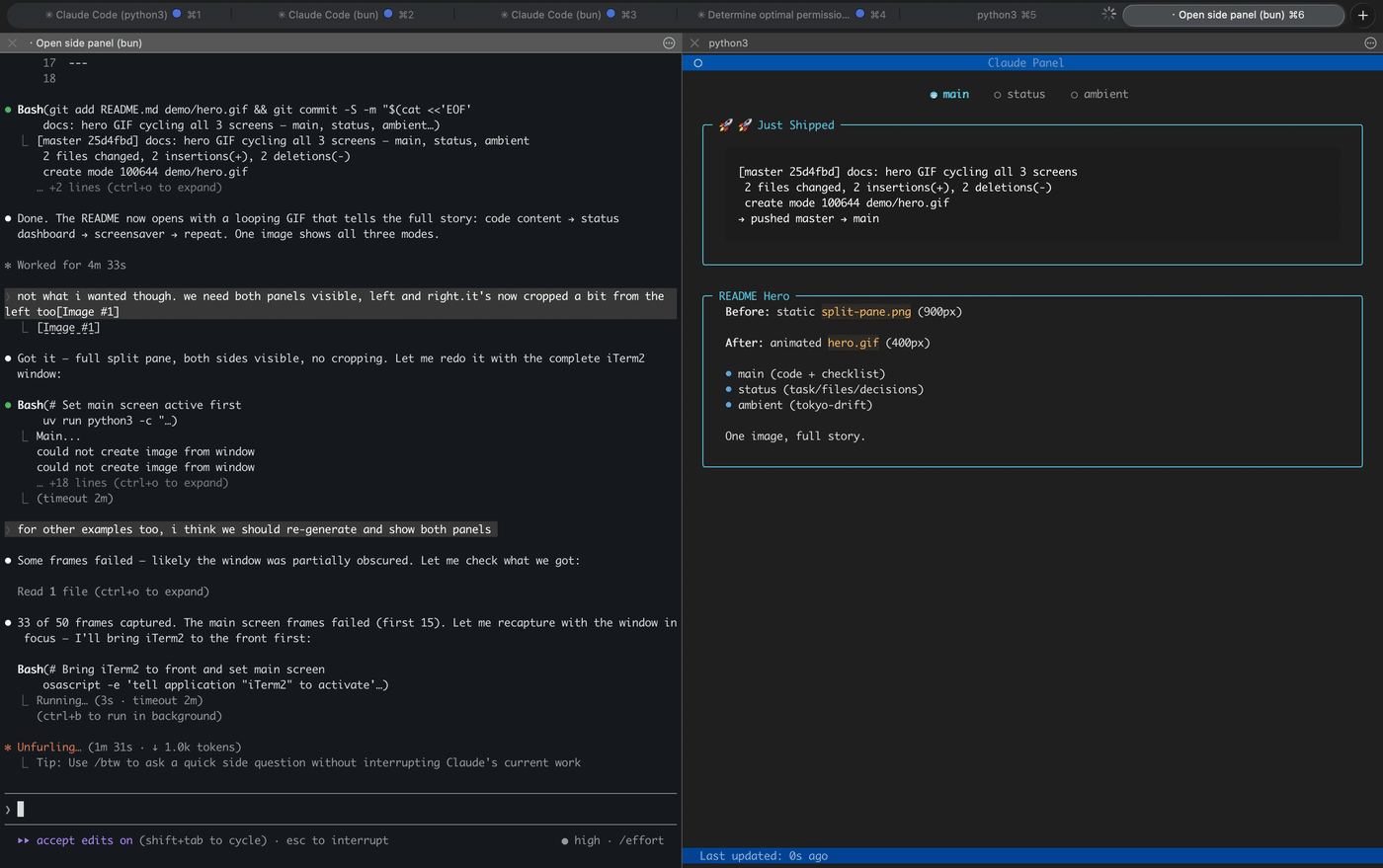This screenshot has height=868, width=1383.
Task: Click the 'Tip: Use /btw' hint line
Action: click(x=308, y=763)
